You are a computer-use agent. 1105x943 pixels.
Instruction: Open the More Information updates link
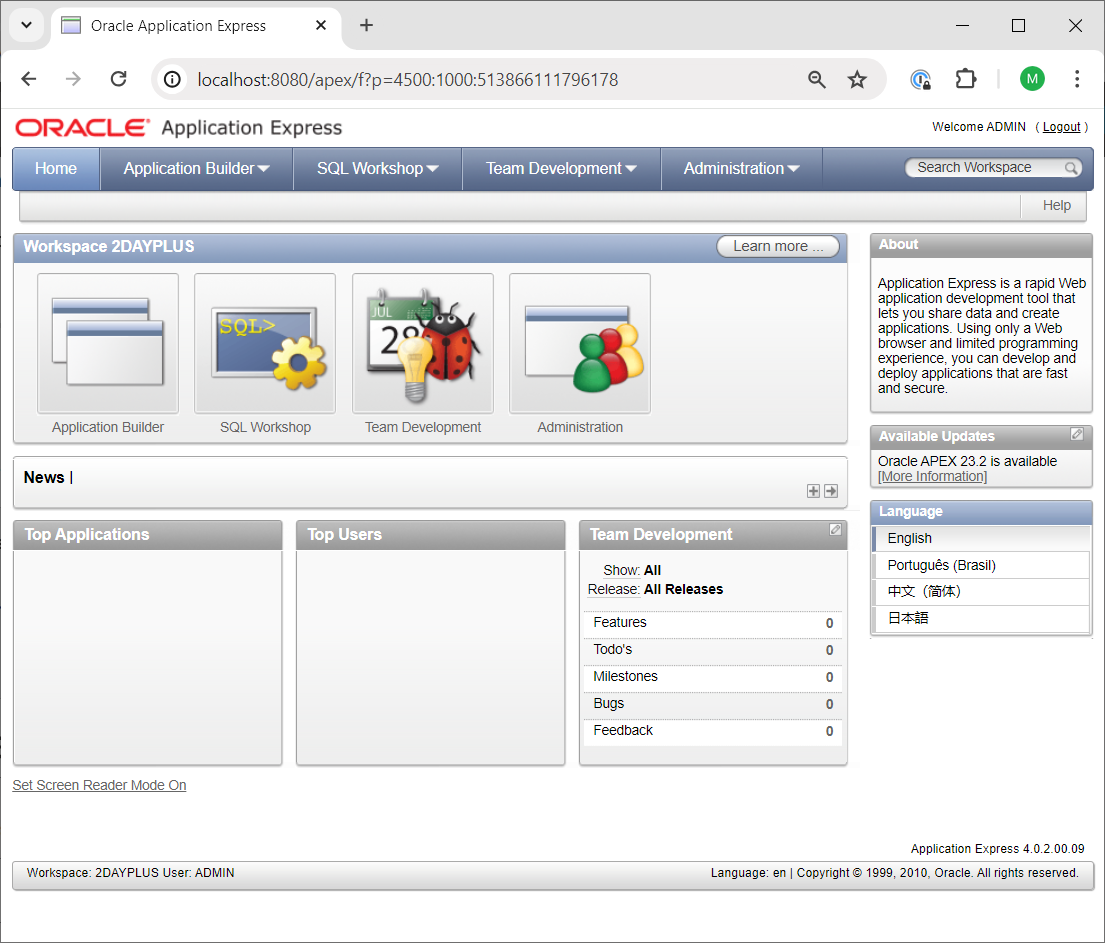pyautogui.click(x=932, y=476)
